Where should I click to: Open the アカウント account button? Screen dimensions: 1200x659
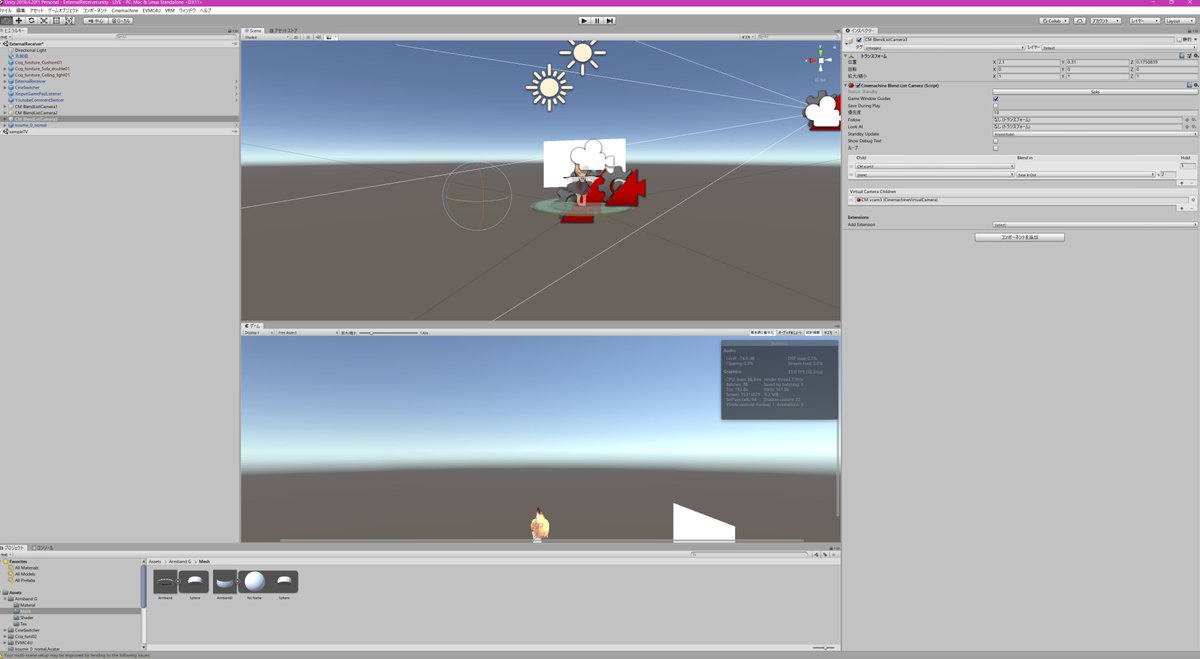(x=1105, y=21)
